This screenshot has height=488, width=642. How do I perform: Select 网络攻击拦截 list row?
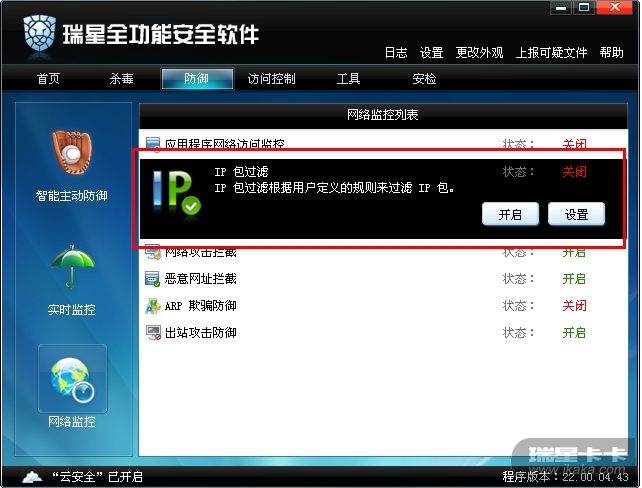tap(383, 253)
